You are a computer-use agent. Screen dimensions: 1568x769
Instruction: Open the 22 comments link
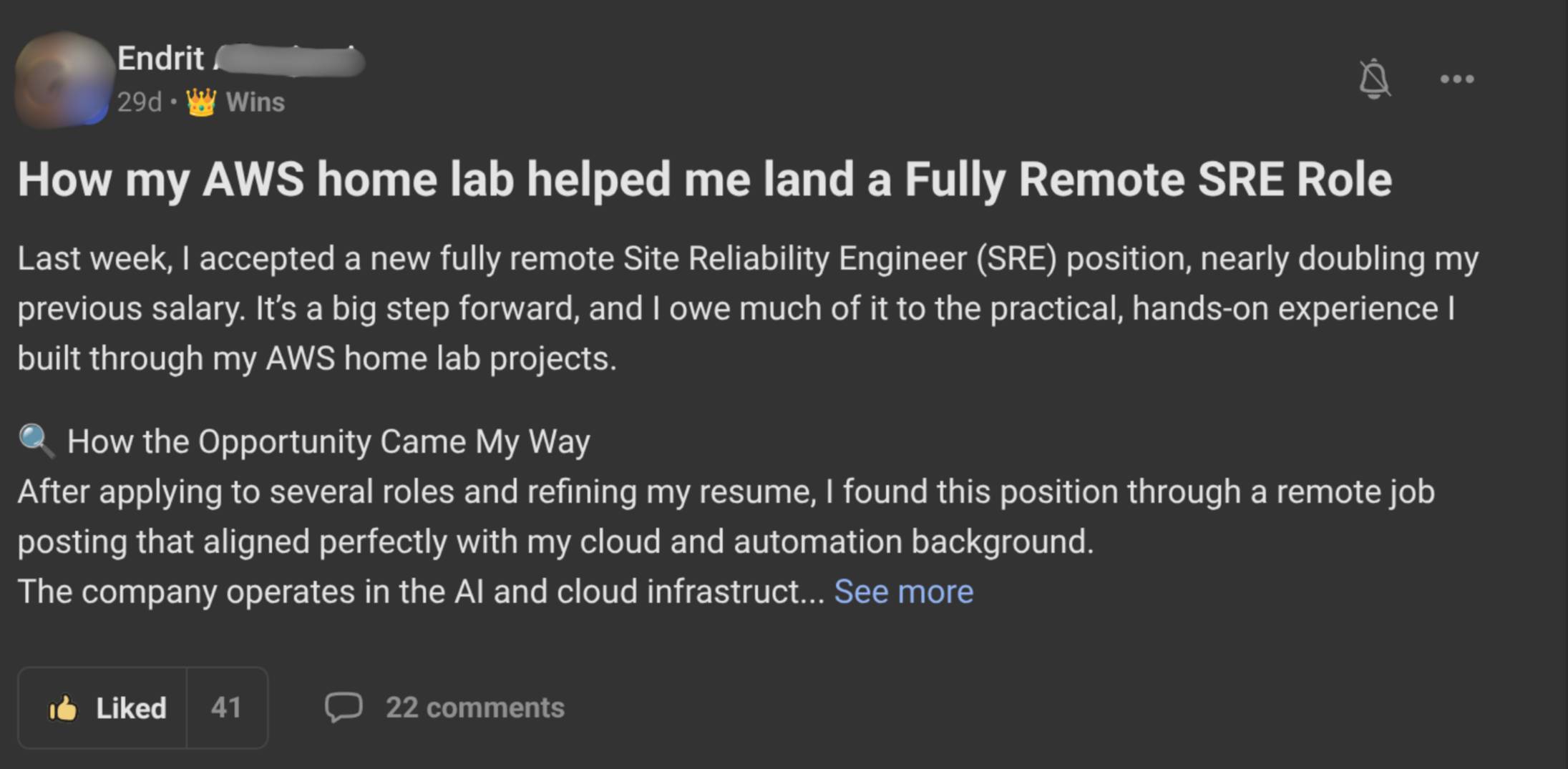475,707
